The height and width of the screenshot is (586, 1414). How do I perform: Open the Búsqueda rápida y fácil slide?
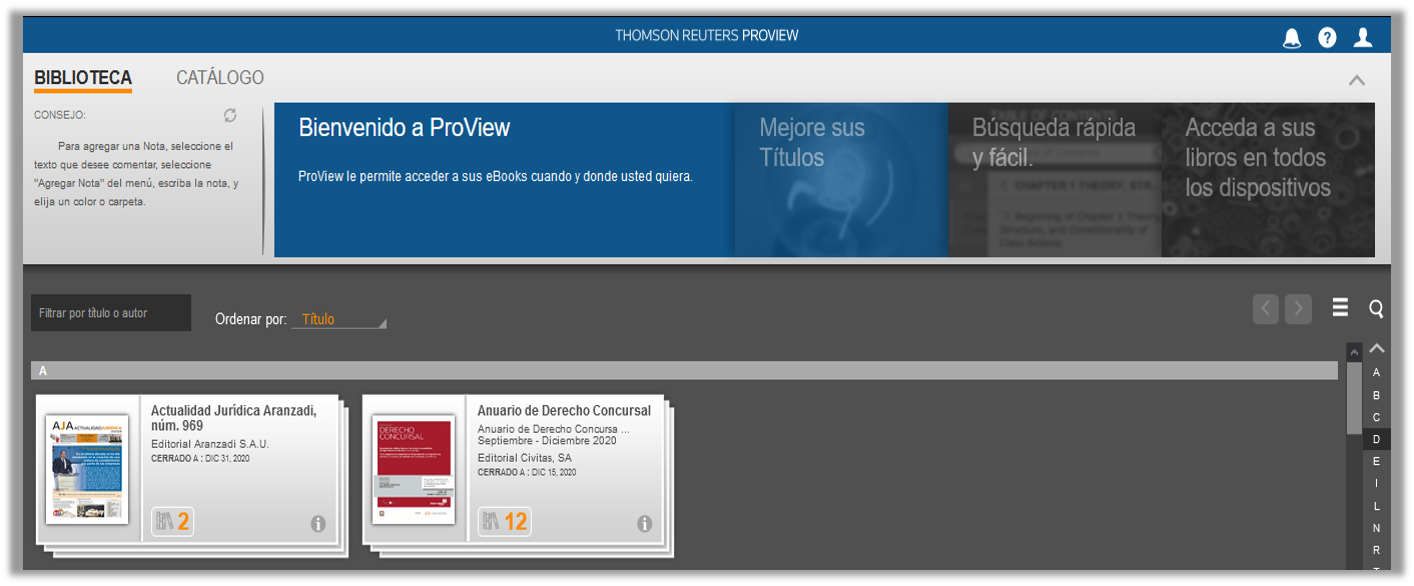[x=1055, y=180]
